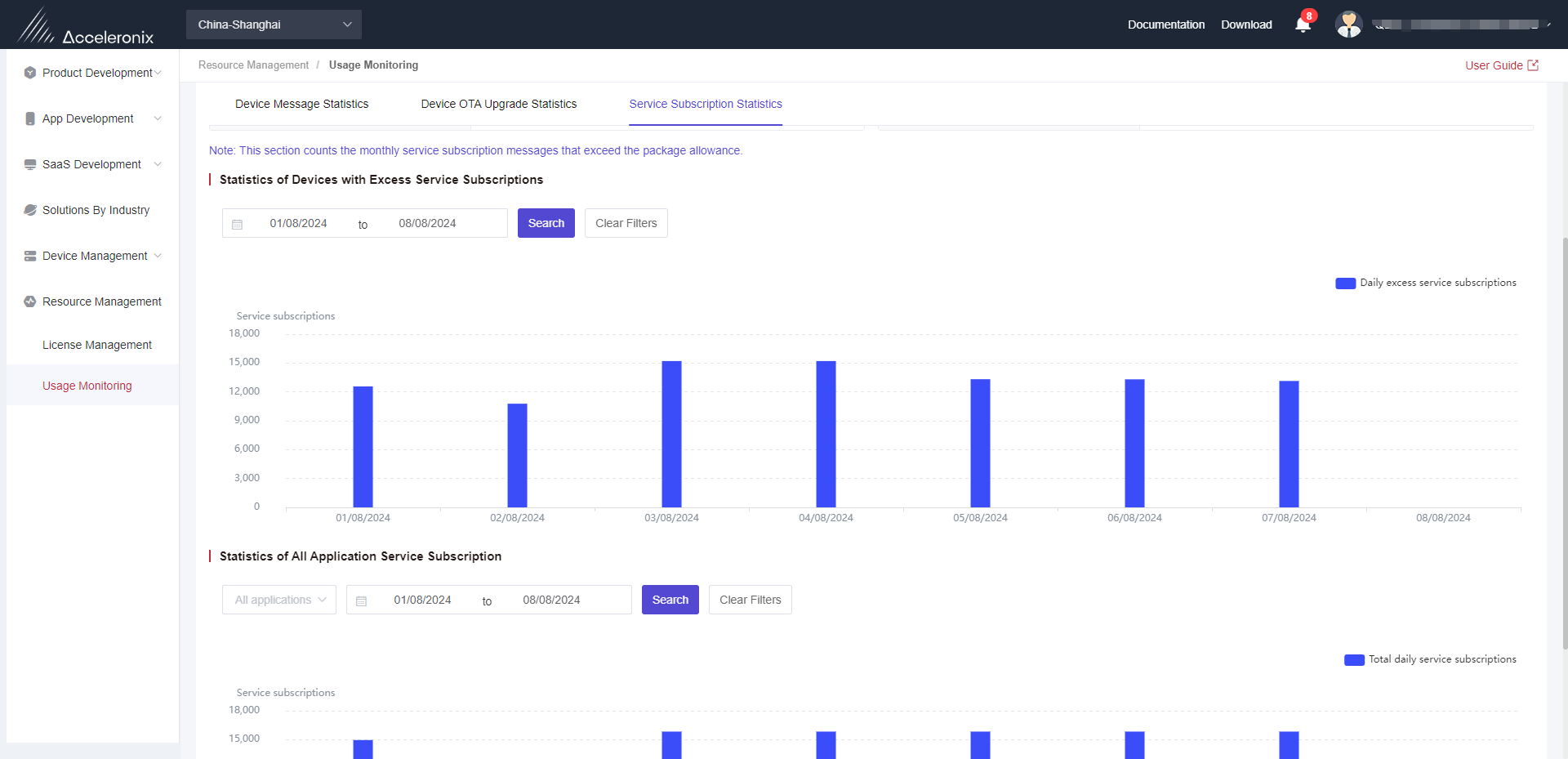This screenshot has width=1568, height=759.
Task: Open Usage Monitoring in the sidebar
Action: click(87, 386)
